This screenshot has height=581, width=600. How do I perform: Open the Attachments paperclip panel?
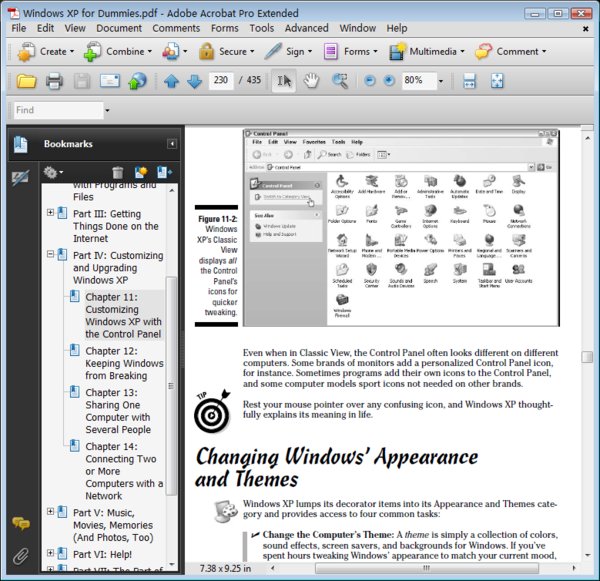tap(21, 556)
